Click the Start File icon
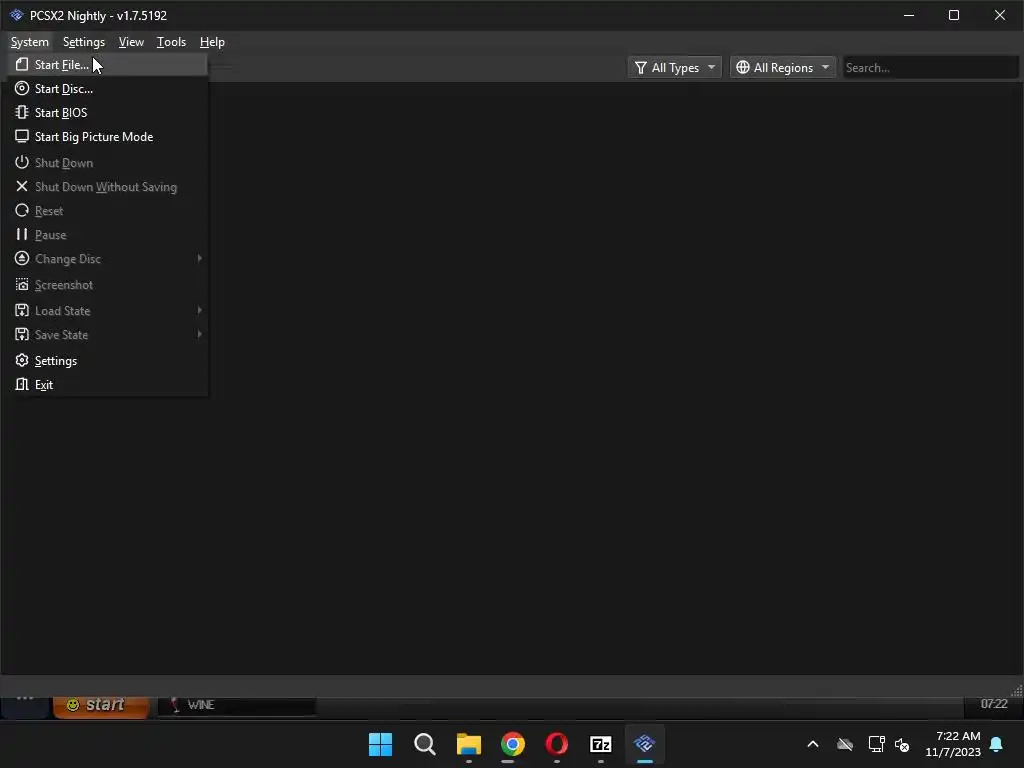The width and height of the screenshot is (1024, 768). tap(22, 65)
